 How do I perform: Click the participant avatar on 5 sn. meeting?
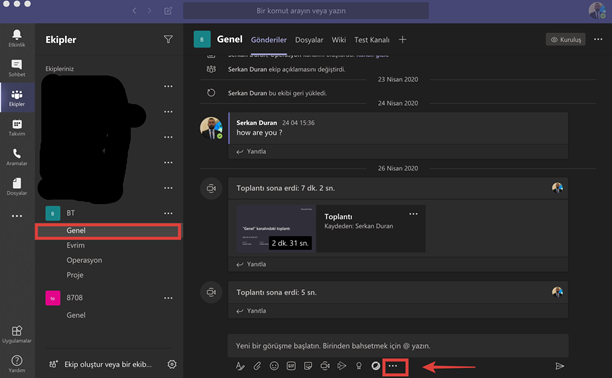pos(557,292)
